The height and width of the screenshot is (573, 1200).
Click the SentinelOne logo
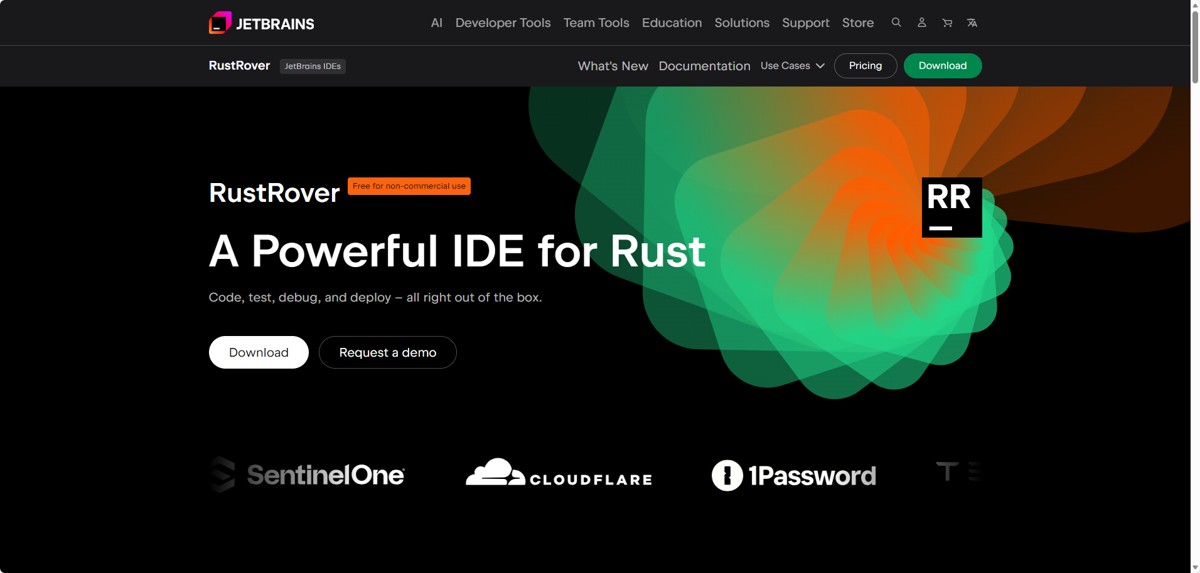(x=307, y=475)
